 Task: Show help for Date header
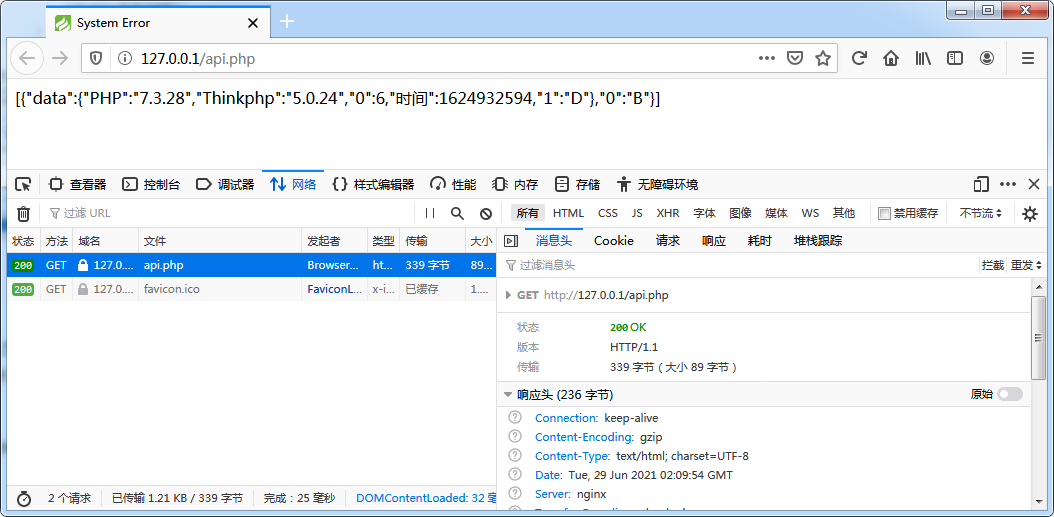tap(515, 475)
